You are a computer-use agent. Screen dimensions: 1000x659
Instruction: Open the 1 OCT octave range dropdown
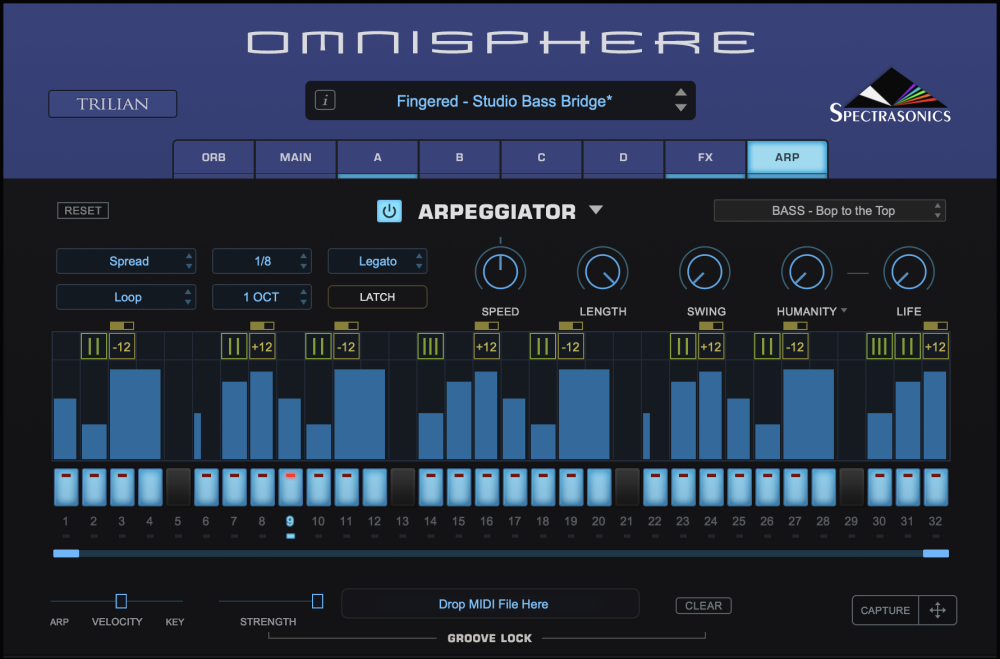pyautogui.click(x=261, y=297)
